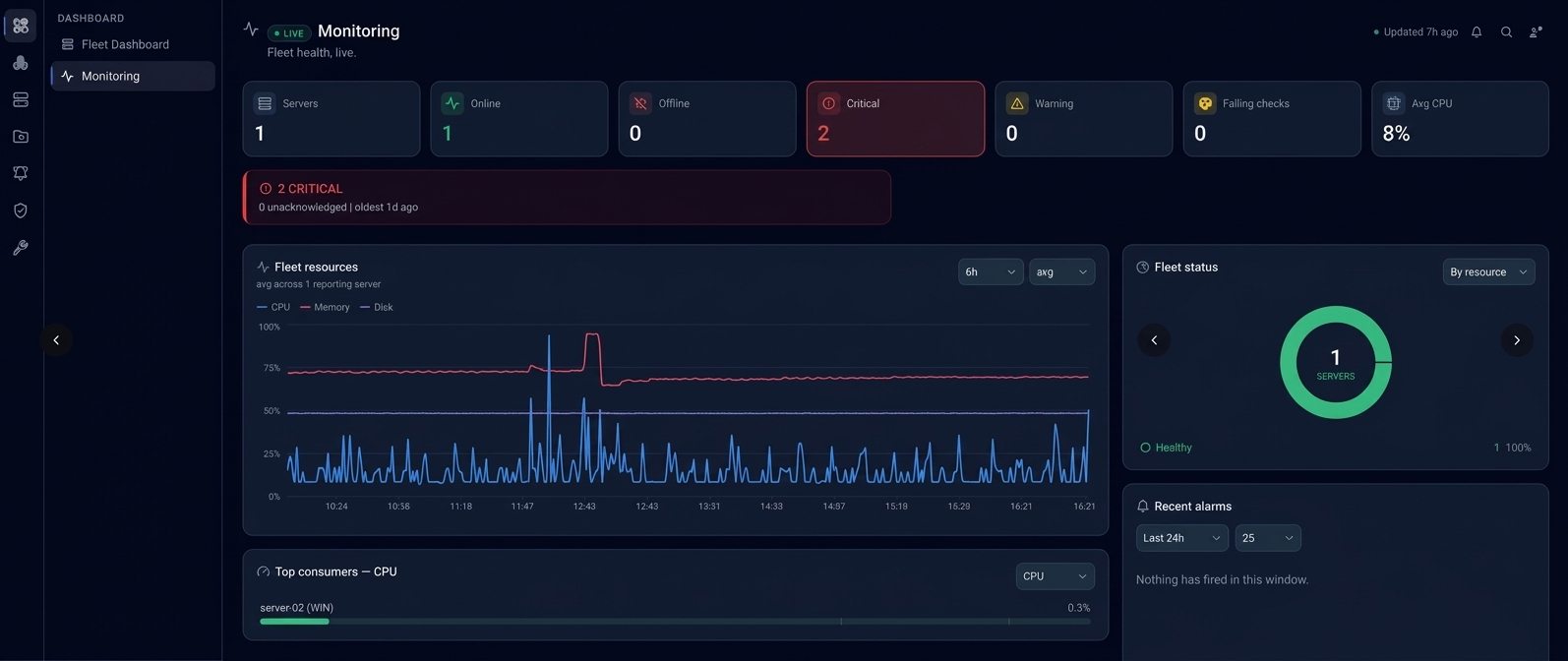Click the Top consumers gauge icon
Viewport: 1568px width, 661px height.
click(x=263, y=571)
